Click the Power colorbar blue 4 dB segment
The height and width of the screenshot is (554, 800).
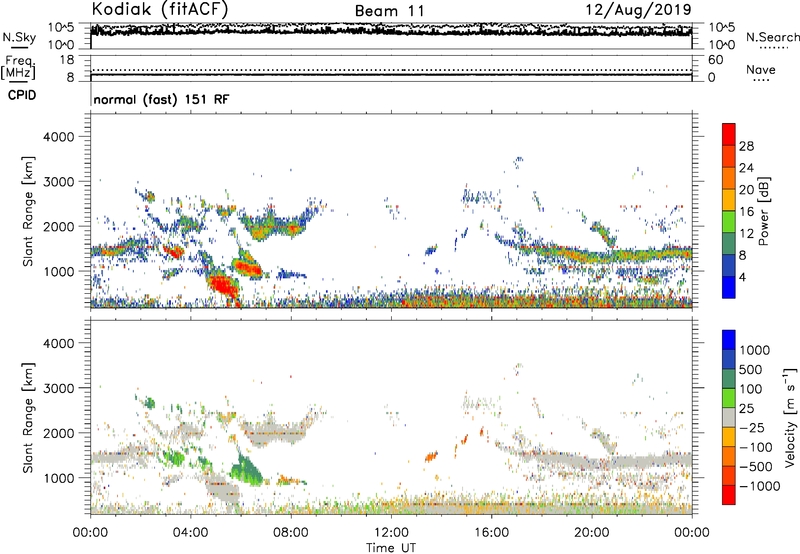click(729, 287)
